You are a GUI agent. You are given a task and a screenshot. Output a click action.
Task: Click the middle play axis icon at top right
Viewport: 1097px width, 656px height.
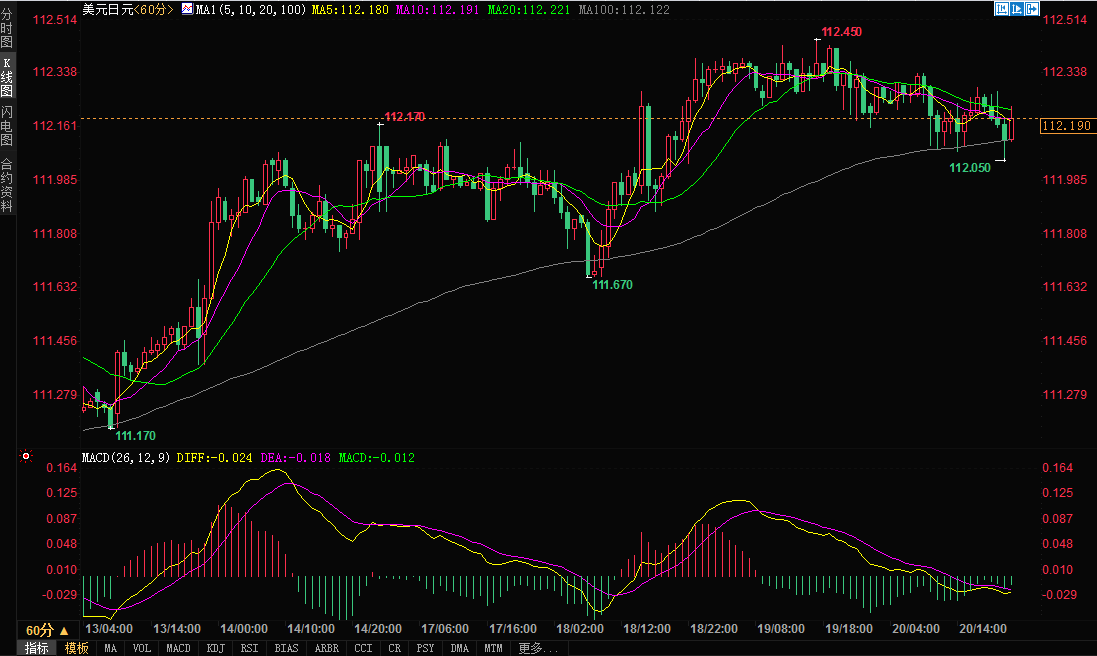click(x=1016, y=8)
